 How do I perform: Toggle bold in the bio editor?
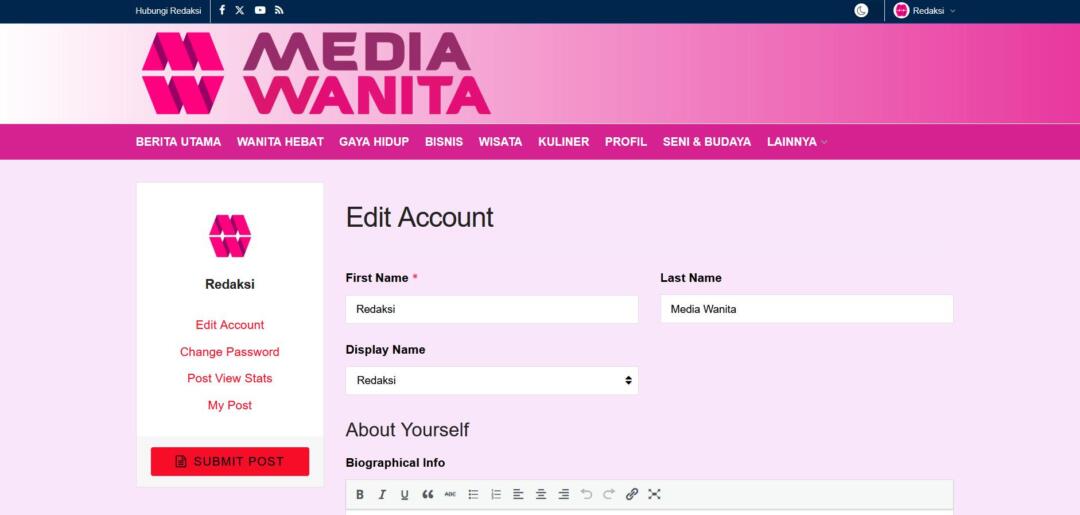point(360,494)
